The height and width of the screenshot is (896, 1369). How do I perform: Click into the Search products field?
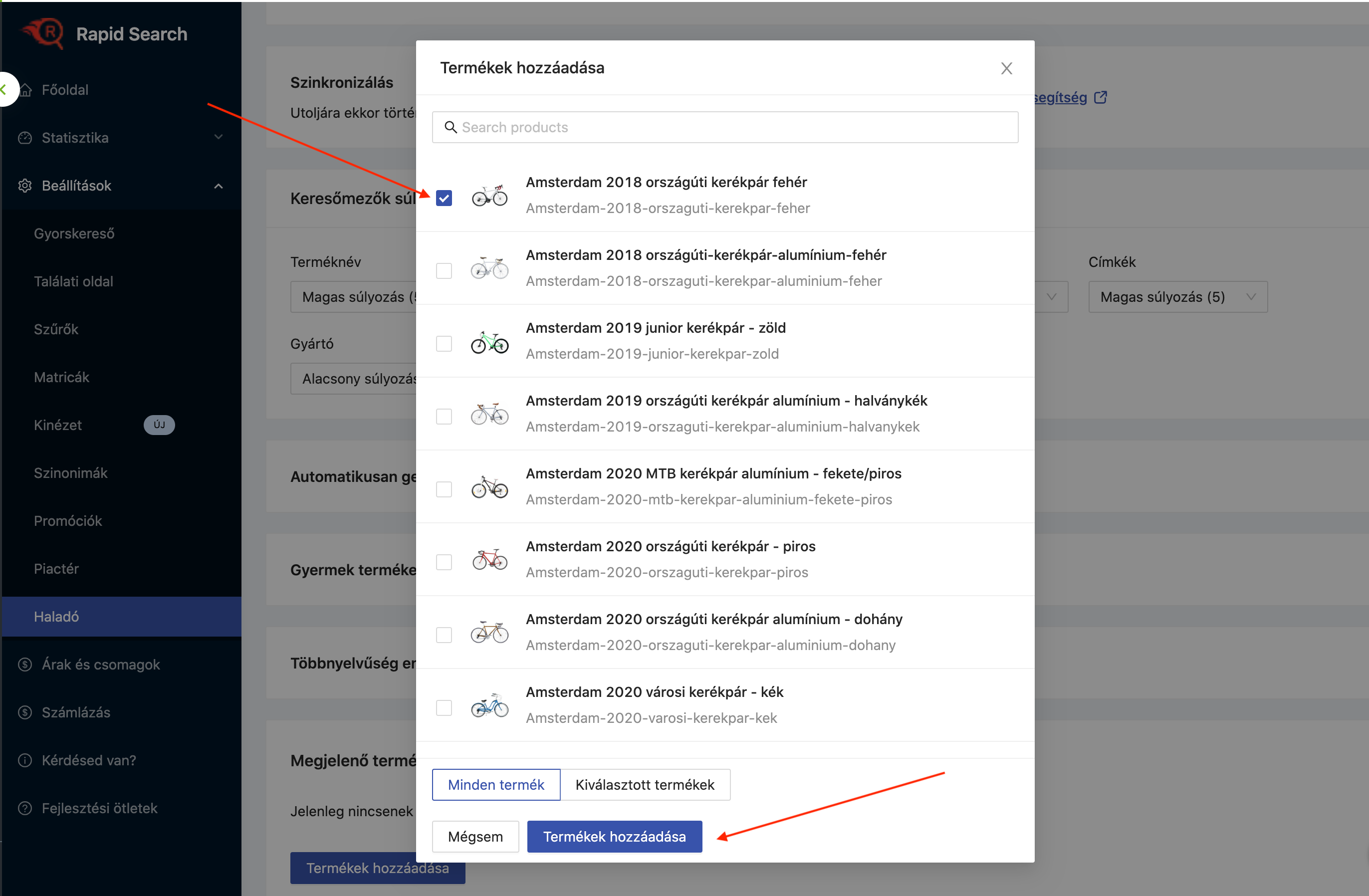[x=725, y=127]
